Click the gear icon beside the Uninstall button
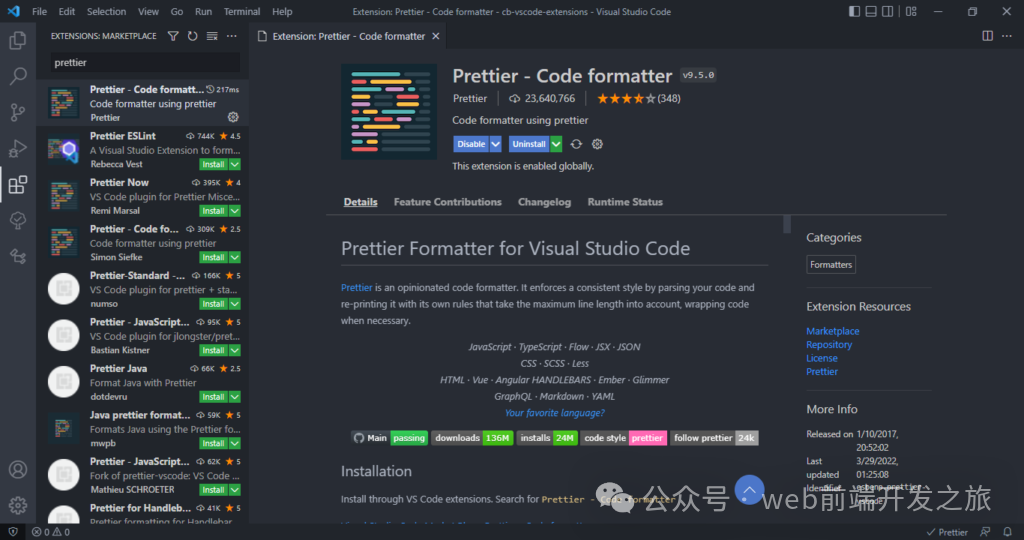The height and width of the screenshot is (540, 1024). point(597,144)
